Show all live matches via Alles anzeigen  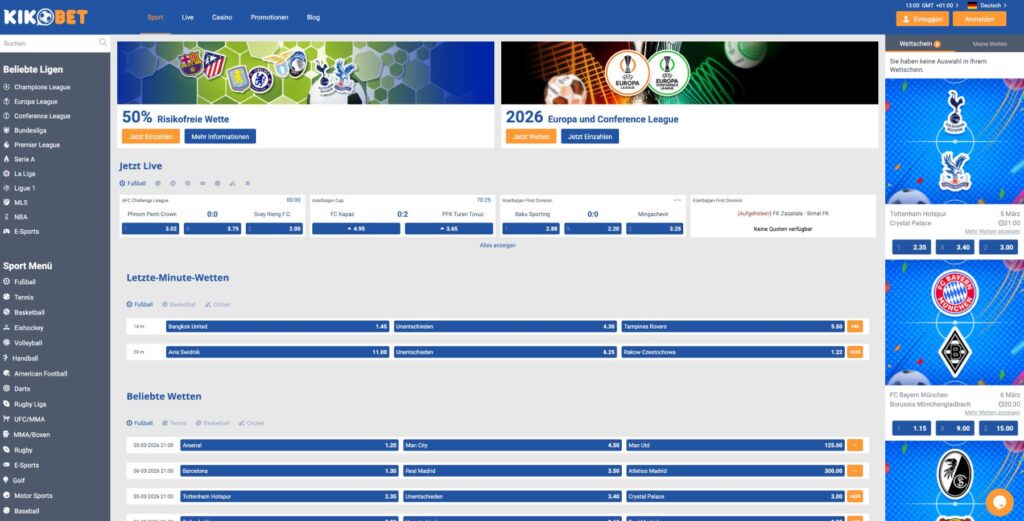click(x=498, y=245)
